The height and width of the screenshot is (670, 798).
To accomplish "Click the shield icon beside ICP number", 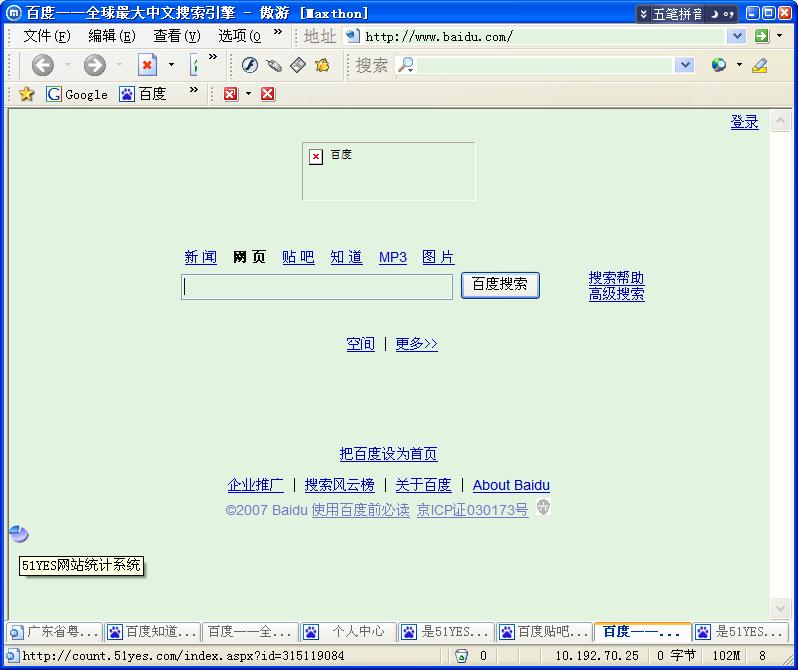I will [544, 507].
